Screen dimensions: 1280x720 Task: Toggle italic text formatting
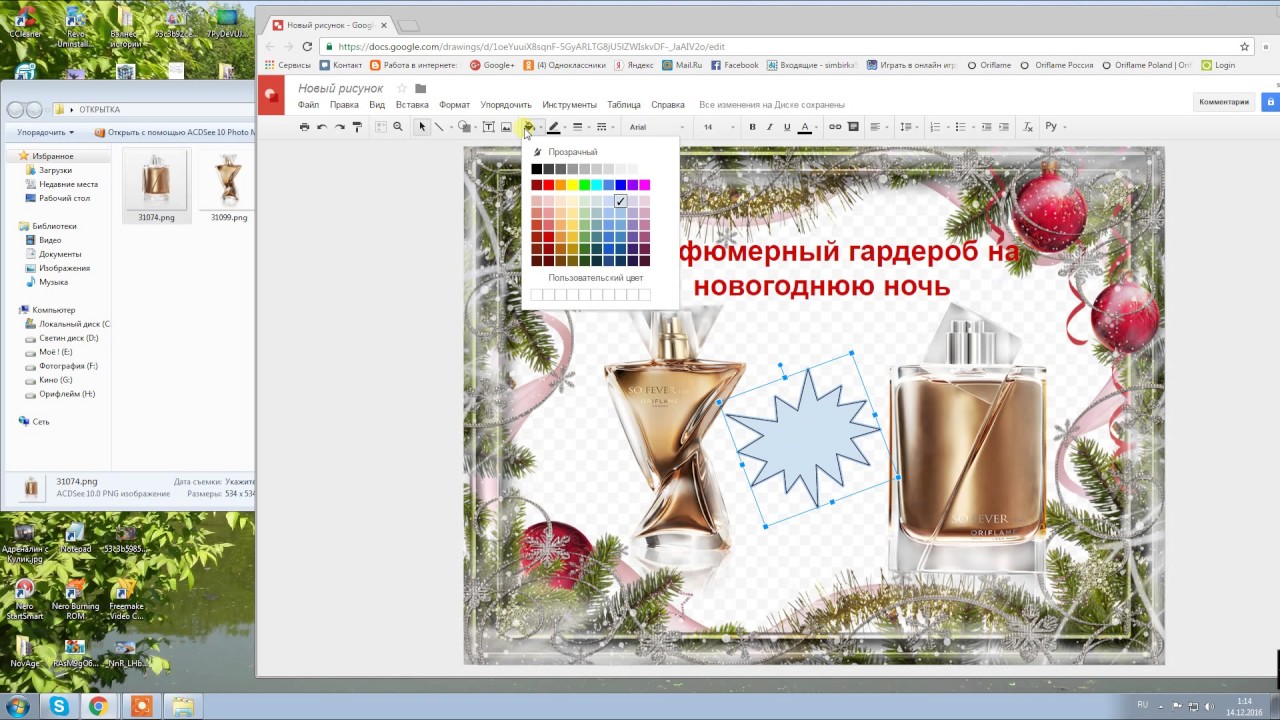pos(770,127)
